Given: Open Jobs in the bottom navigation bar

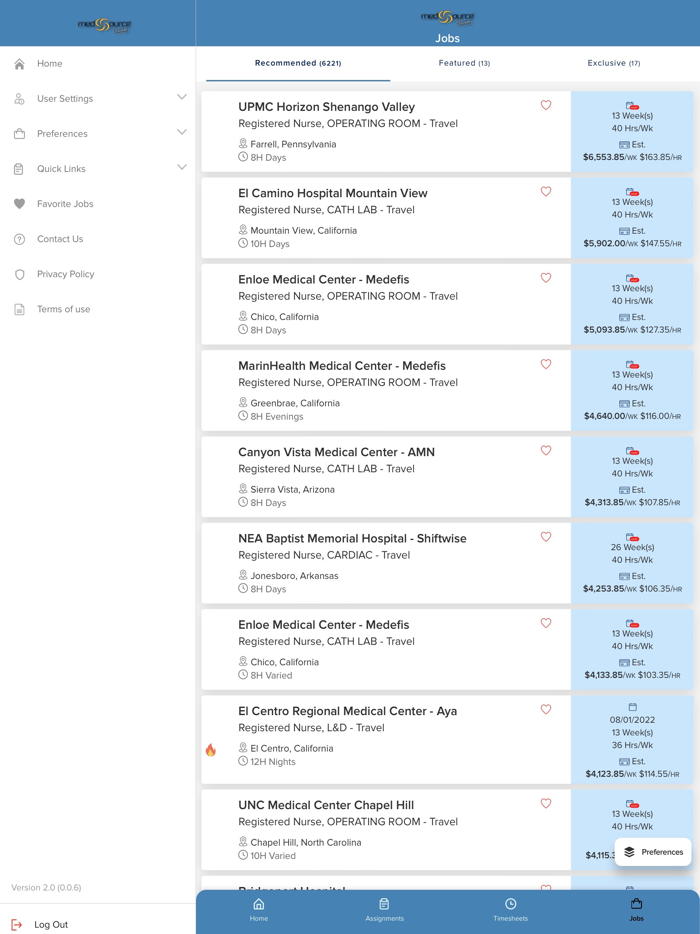Looking at the screenshot, I should (x=636, y=910).
